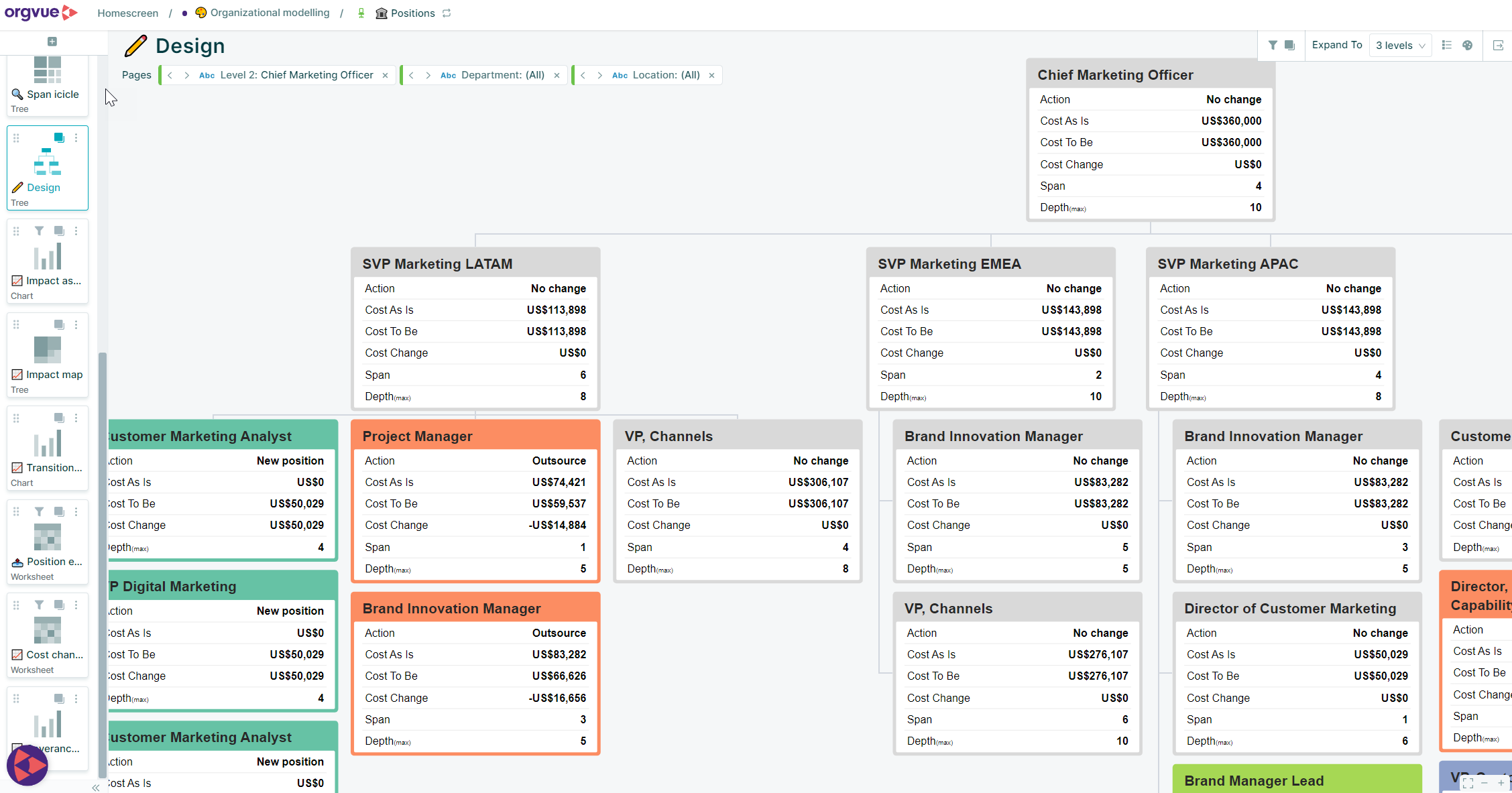1512x793 pixels.
Task: Go to the next Location page value
Action: coord(599,75)
